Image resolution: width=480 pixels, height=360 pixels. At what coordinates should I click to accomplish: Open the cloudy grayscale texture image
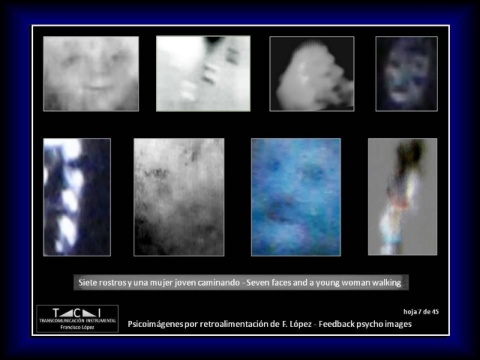pos(179,197)
